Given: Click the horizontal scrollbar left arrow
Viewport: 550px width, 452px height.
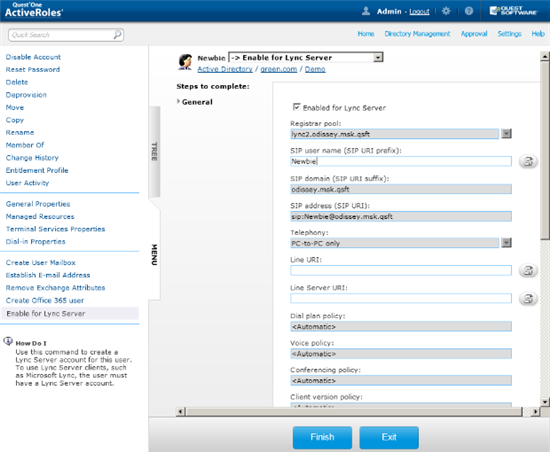Looking at the screenshot, I should [181, 411].
